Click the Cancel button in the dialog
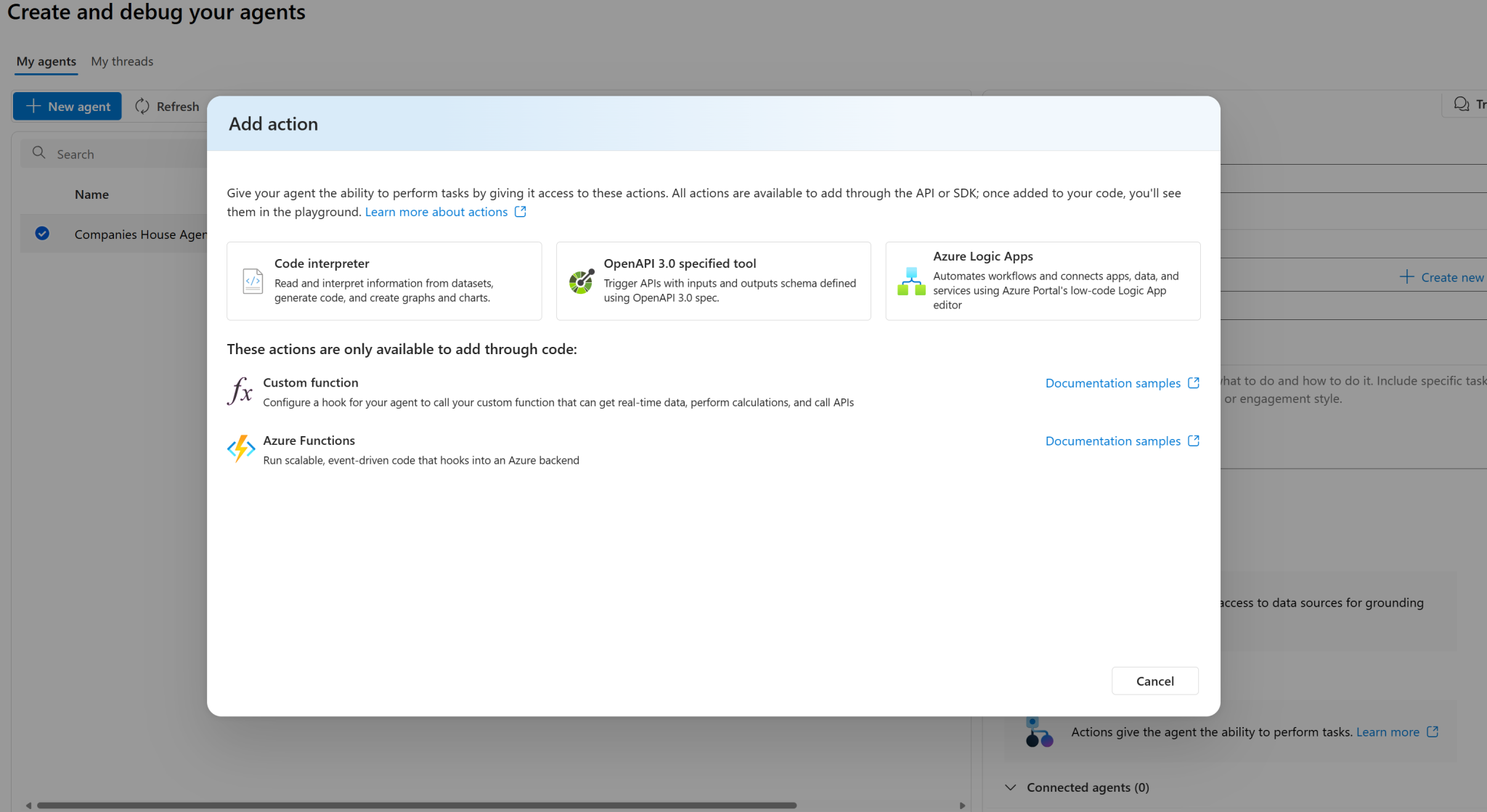 [x=1154, y=681]
